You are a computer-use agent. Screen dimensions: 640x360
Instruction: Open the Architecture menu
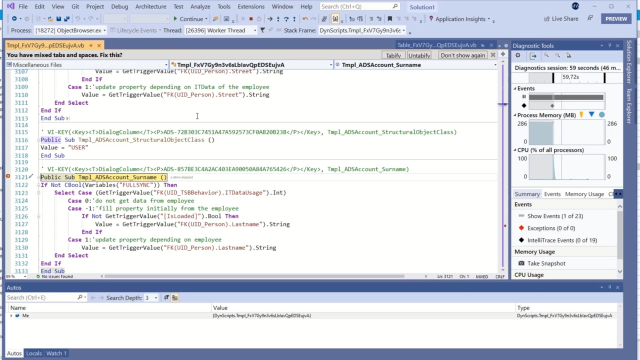tap(151, 7)
